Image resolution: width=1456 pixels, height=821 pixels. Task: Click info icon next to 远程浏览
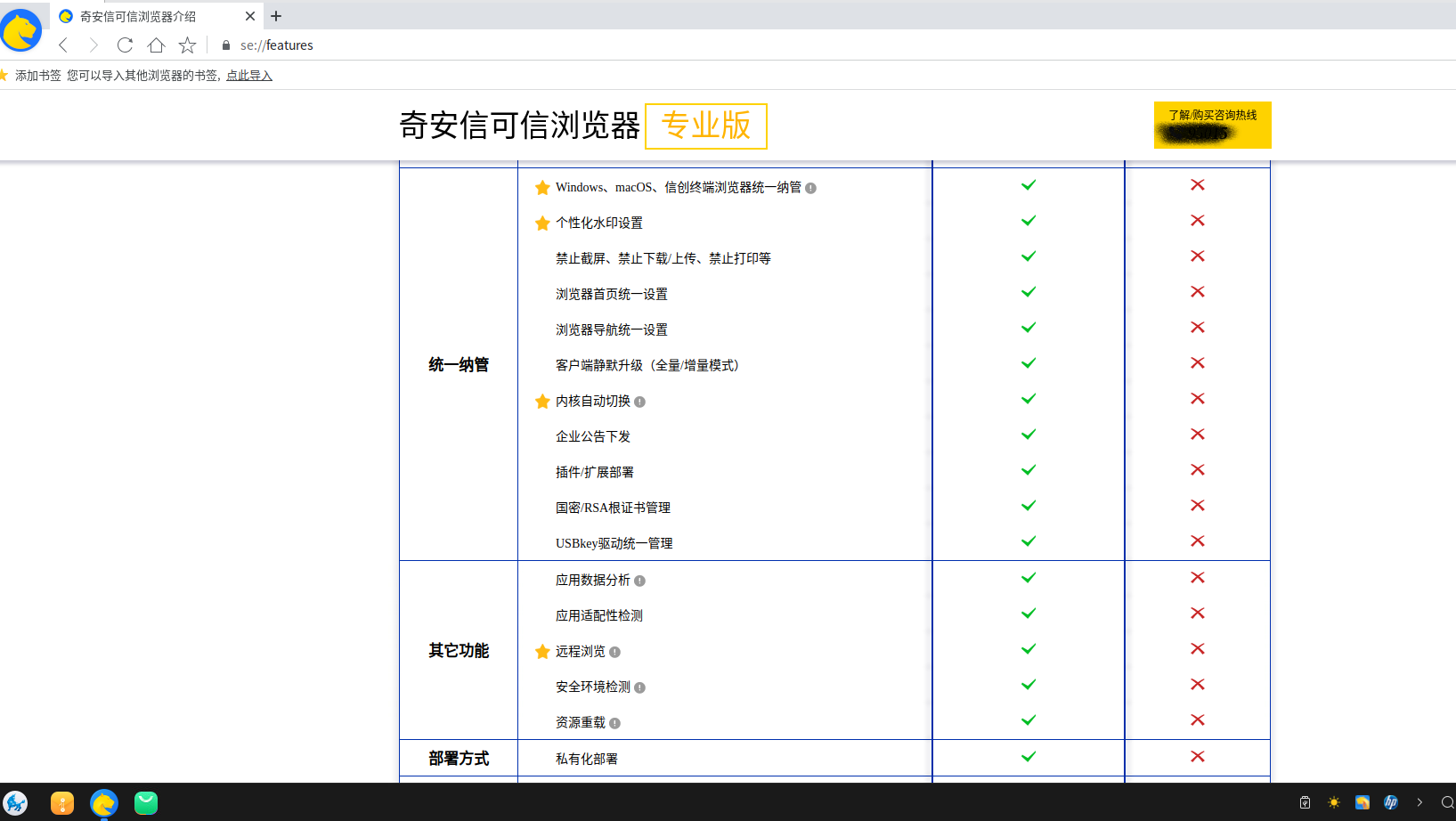614,652
